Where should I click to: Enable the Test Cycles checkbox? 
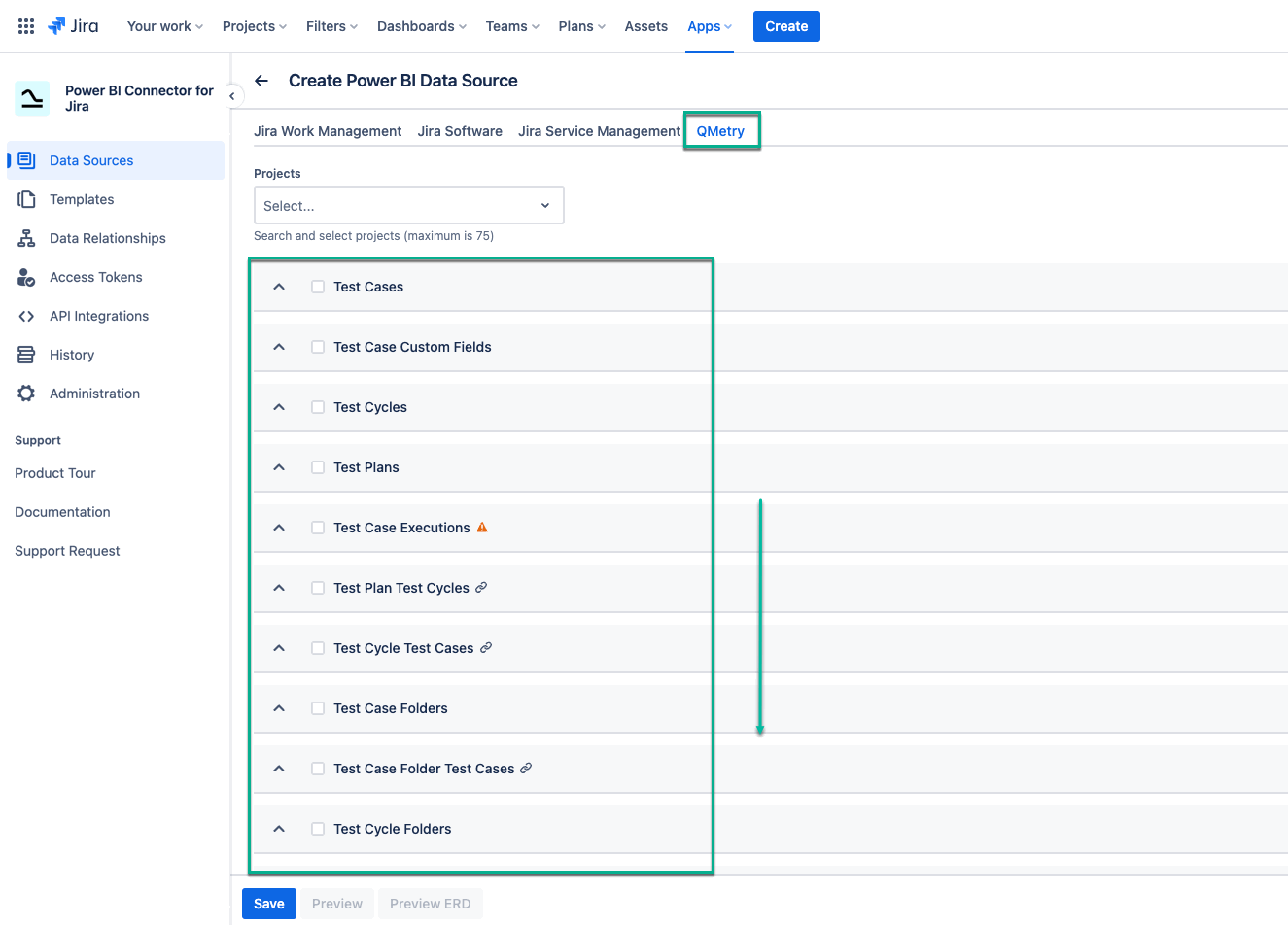pos(317,406)
